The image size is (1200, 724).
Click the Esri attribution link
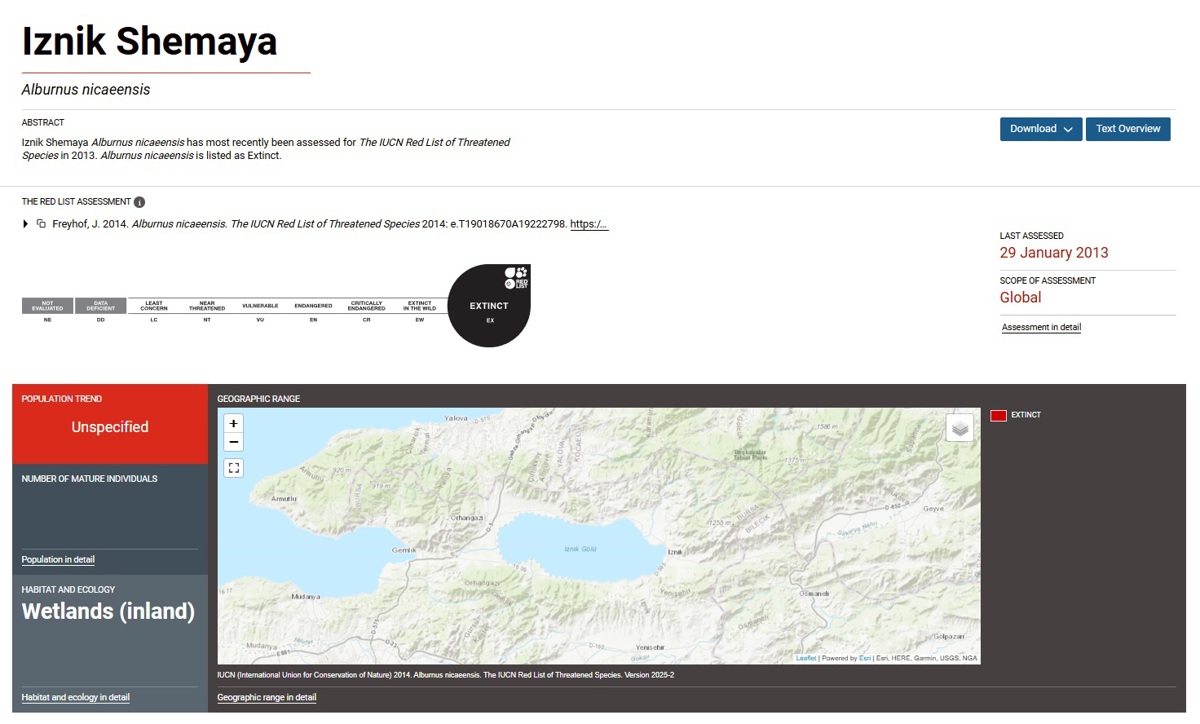click(x=864, y=658)
